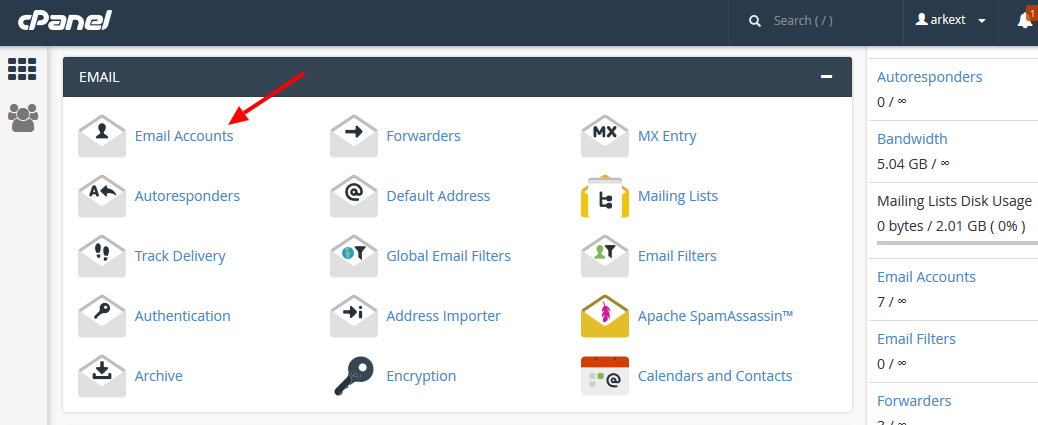Viewport: 1038px width, 425px height.
Task: Click the Apache SpamAssassin feather icon
Action: (605, 316)
